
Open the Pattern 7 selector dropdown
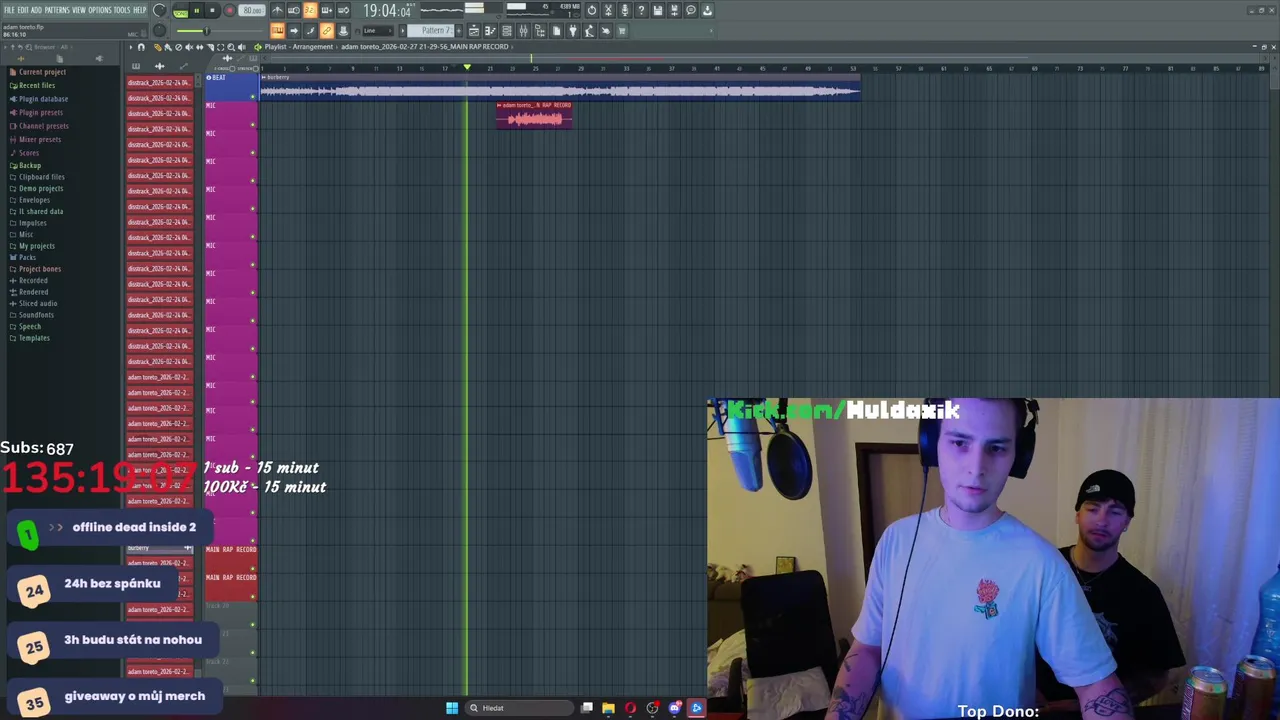(x=430, y=30)
